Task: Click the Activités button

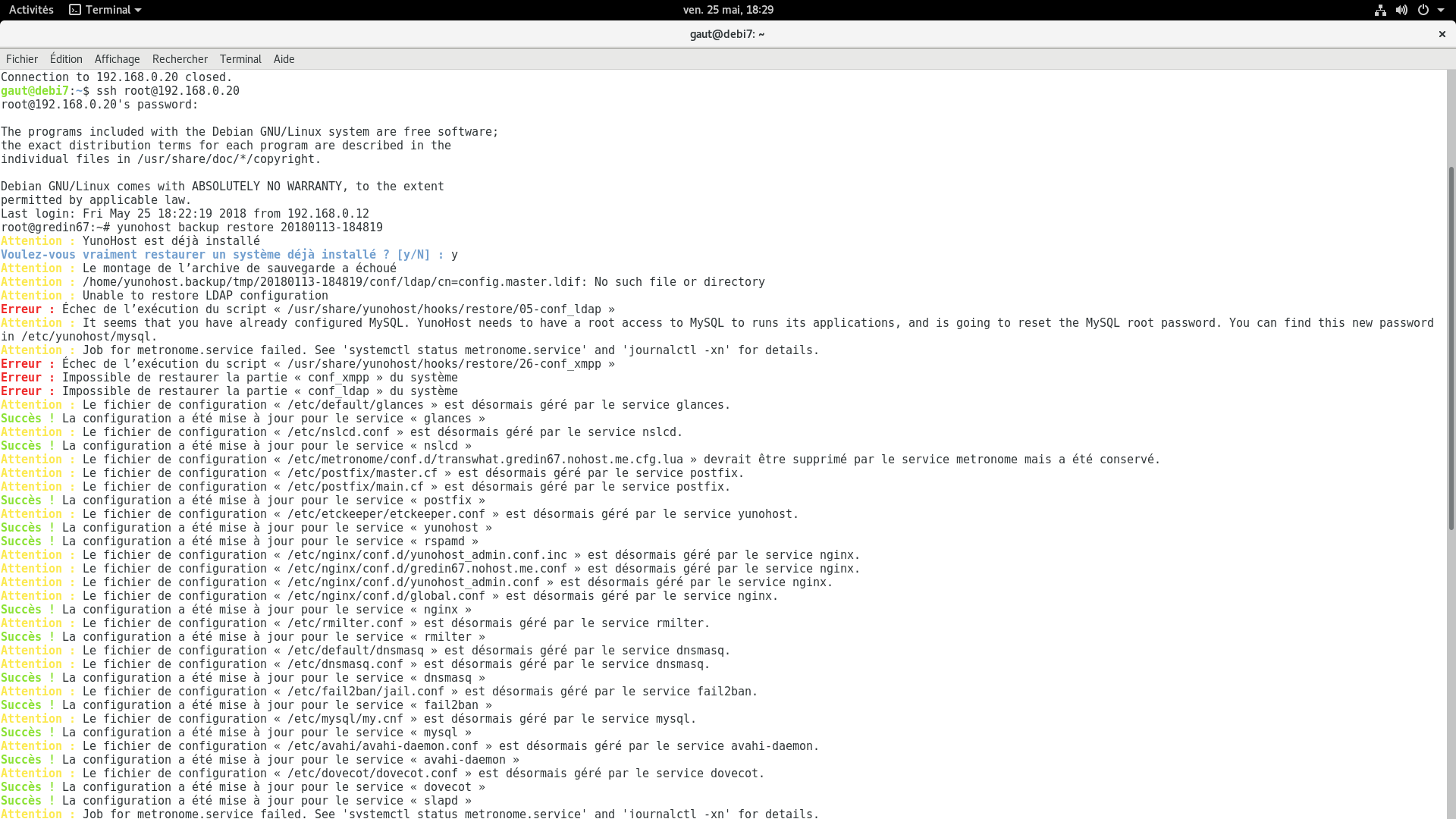Action: coord(31,10)
